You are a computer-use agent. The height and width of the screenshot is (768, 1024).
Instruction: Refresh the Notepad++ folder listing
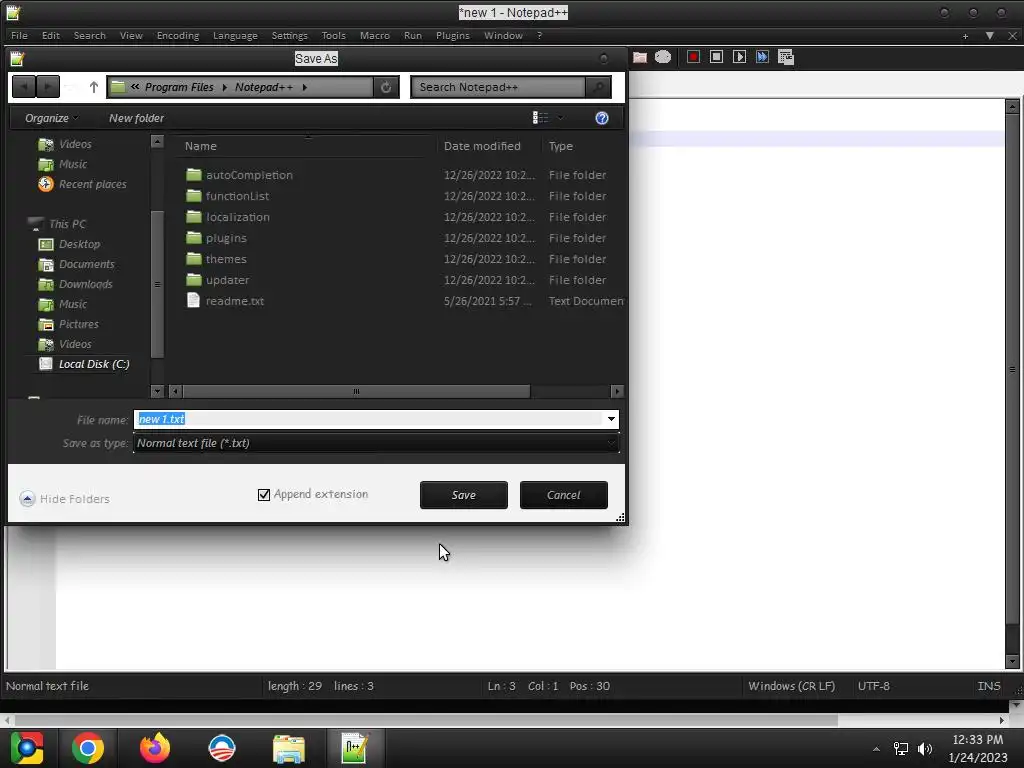386,87
